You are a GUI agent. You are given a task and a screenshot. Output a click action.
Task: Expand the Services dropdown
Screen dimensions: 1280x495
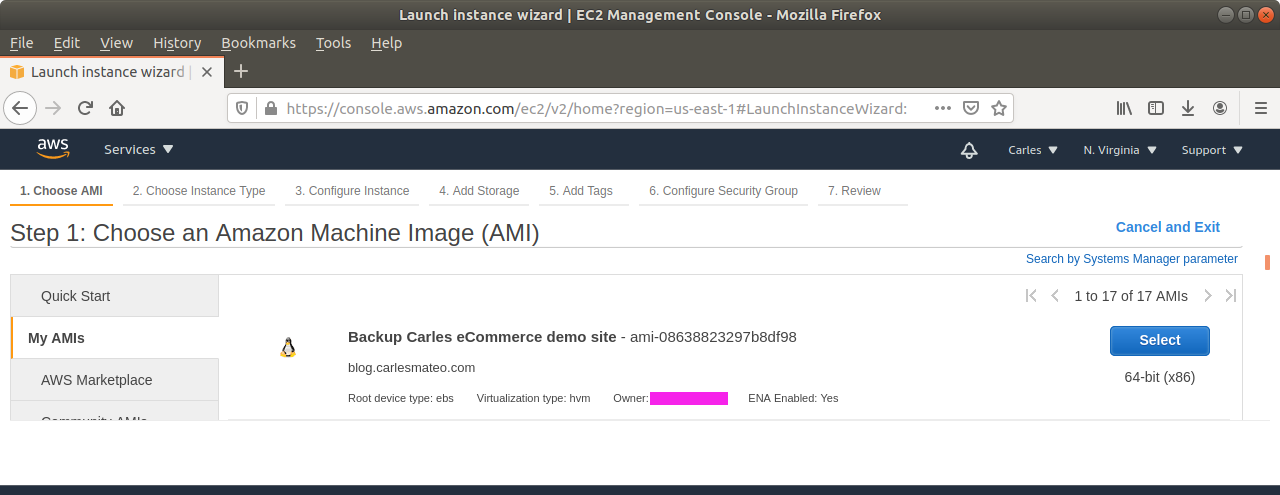[139, 150]
